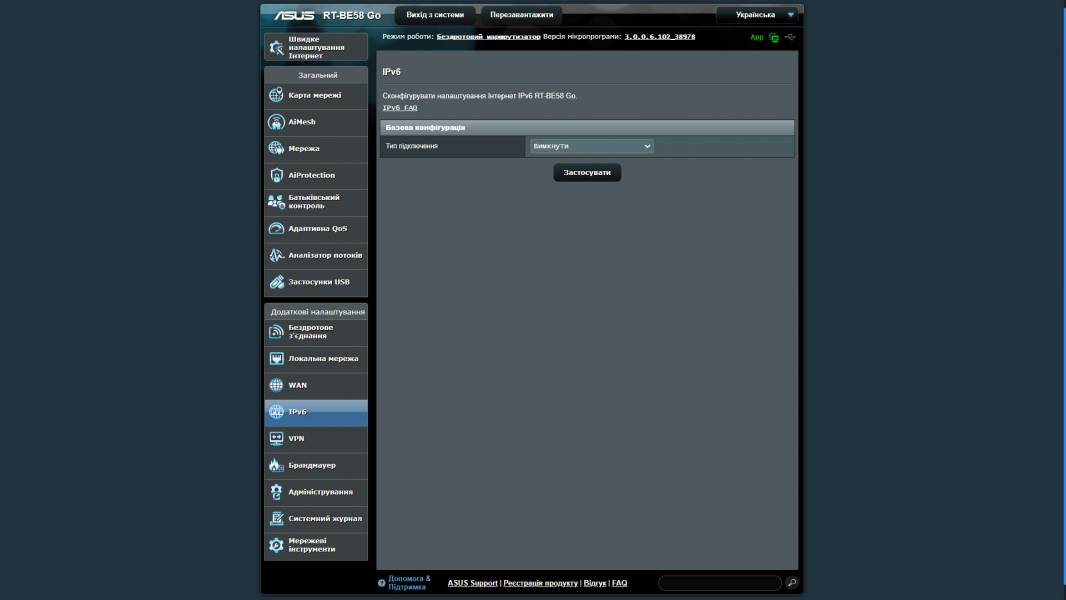Open Застосунки USB icon in sidebar
Screen dimensions: 1066x600
click(x=277, y=282)
